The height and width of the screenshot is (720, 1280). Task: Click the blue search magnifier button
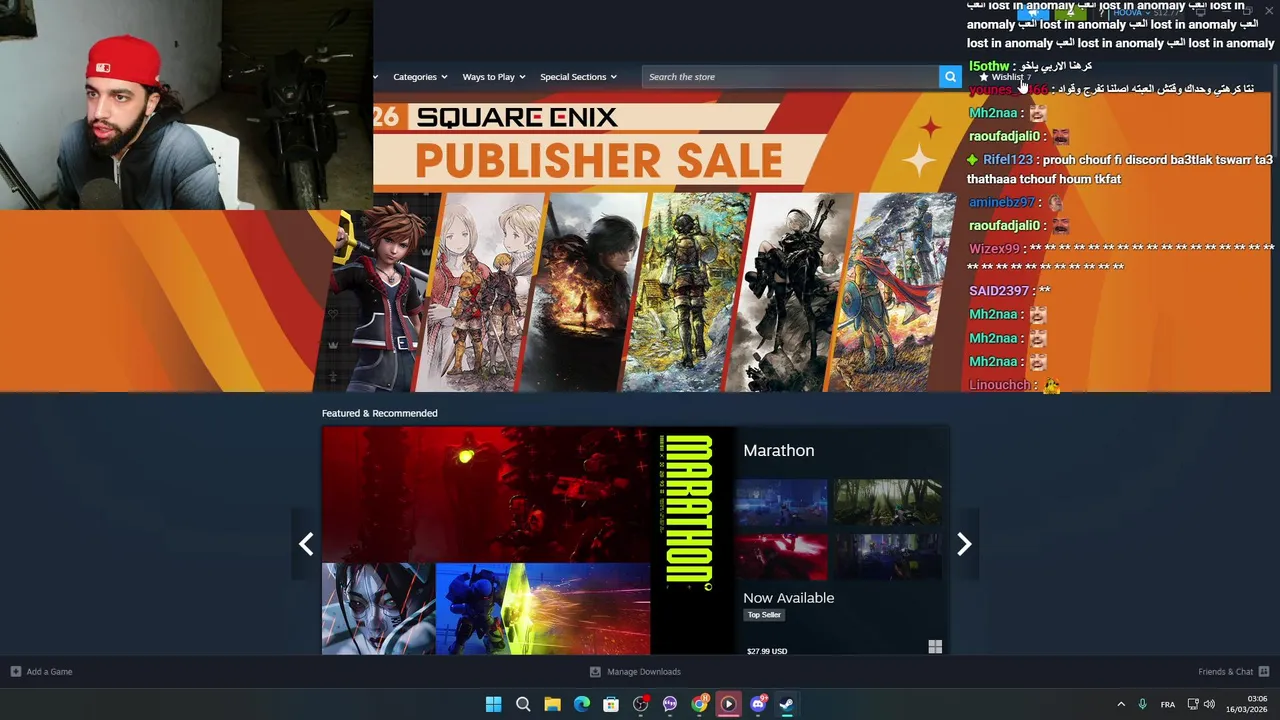(x=950, y=77)
